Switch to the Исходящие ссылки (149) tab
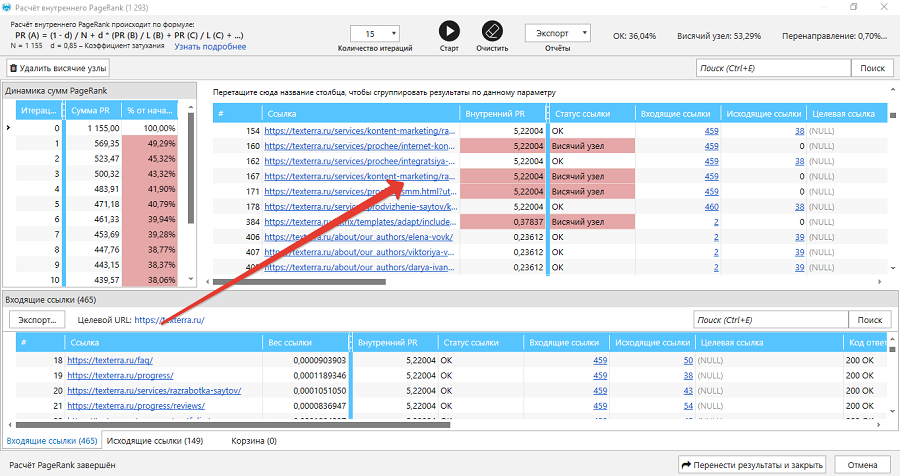The height and width of the screenshot is (476, 900). (155, 441)
